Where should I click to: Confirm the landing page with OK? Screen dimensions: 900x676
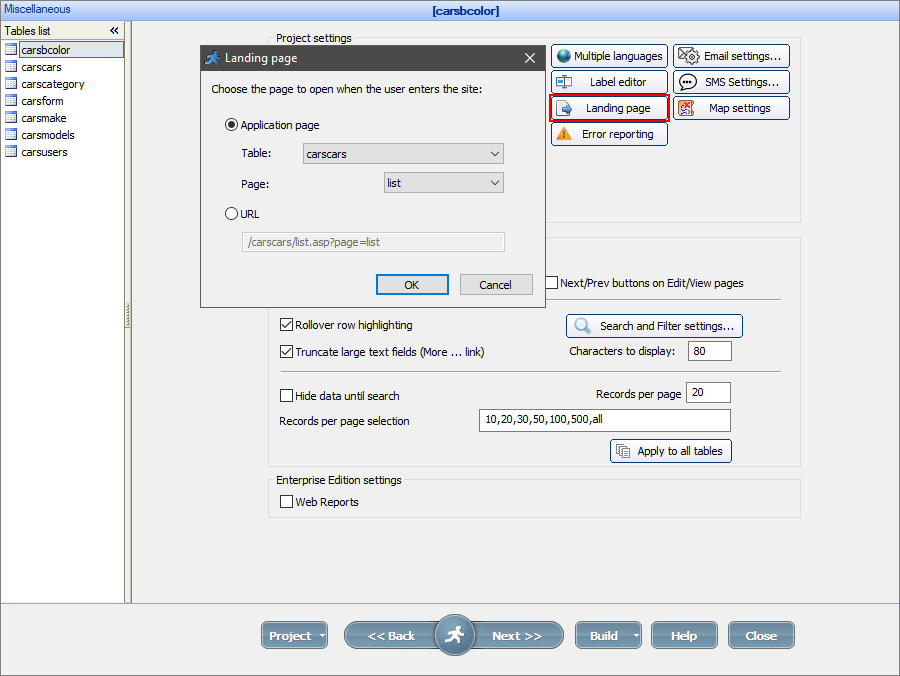tap(412, 284)
